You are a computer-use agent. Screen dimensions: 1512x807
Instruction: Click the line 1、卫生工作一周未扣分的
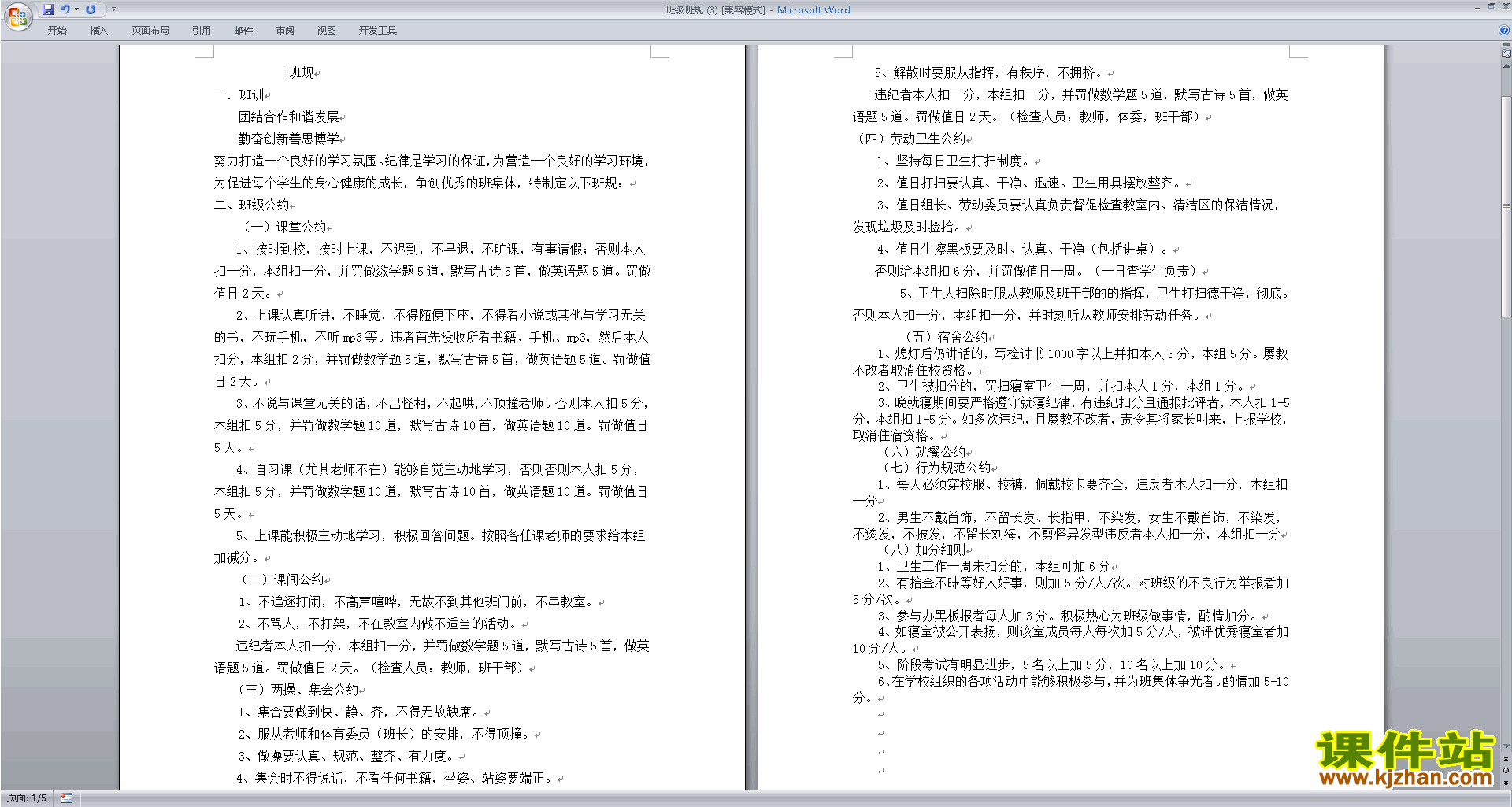(994, 566)
